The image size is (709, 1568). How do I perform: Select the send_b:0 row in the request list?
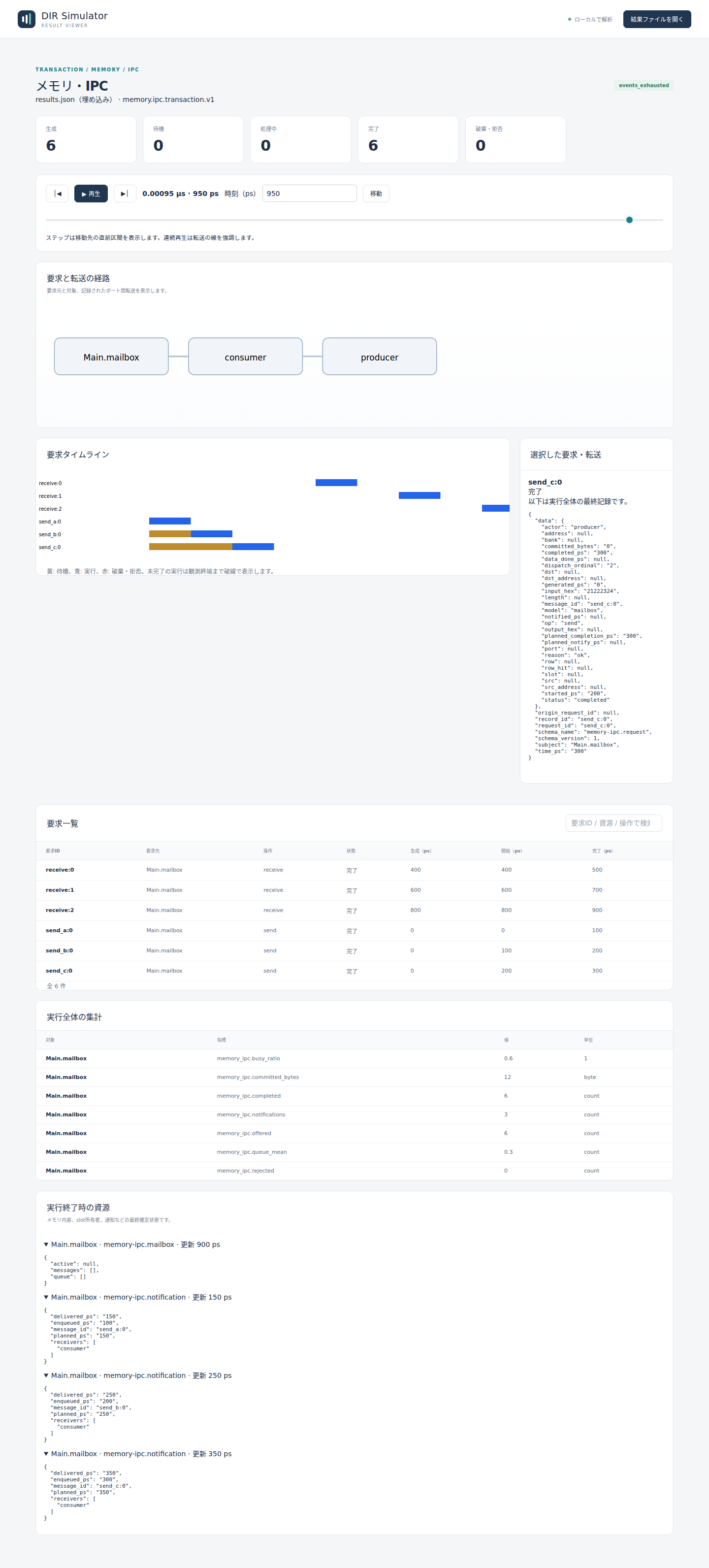(354, 950)
